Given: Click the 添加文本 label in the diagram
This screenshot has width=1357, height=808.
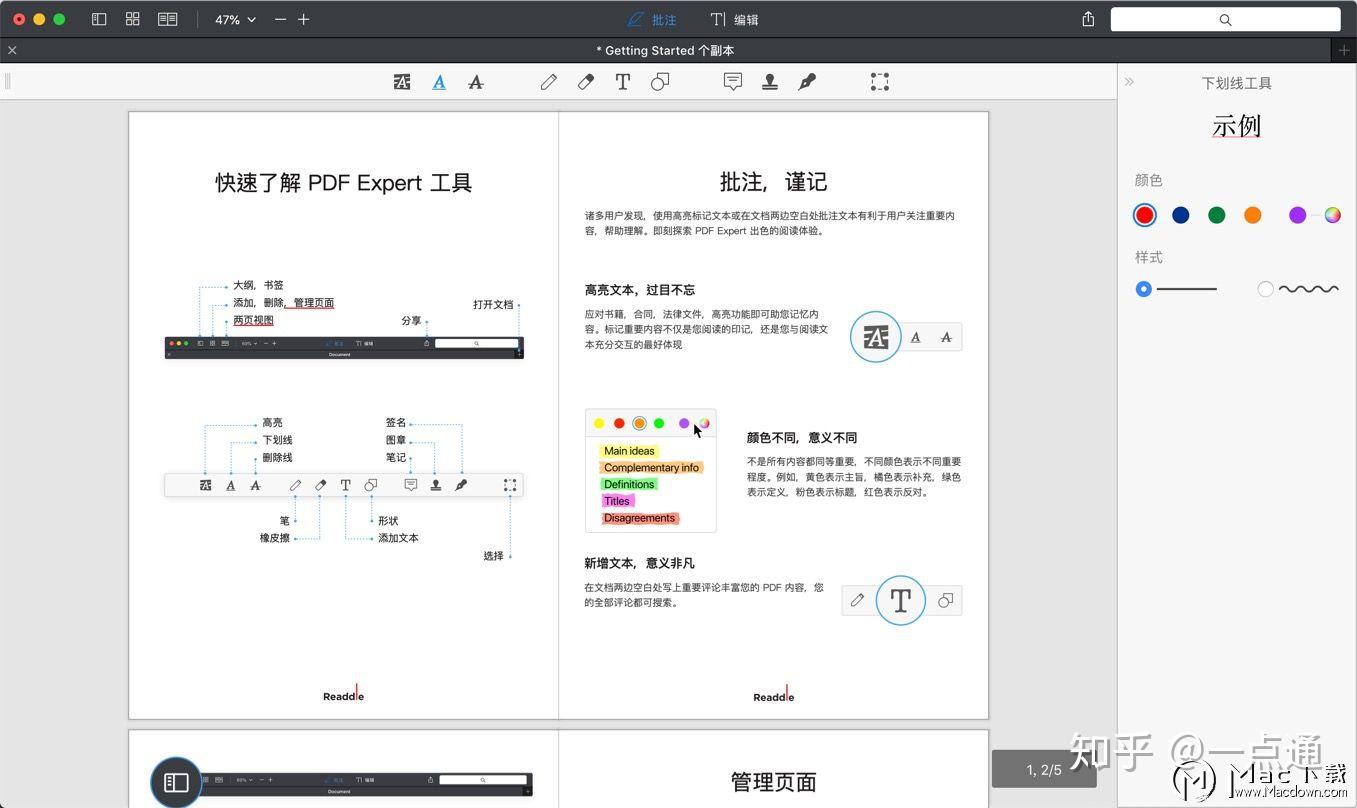Looking at the screenshot, I should (x=398, y=538).
